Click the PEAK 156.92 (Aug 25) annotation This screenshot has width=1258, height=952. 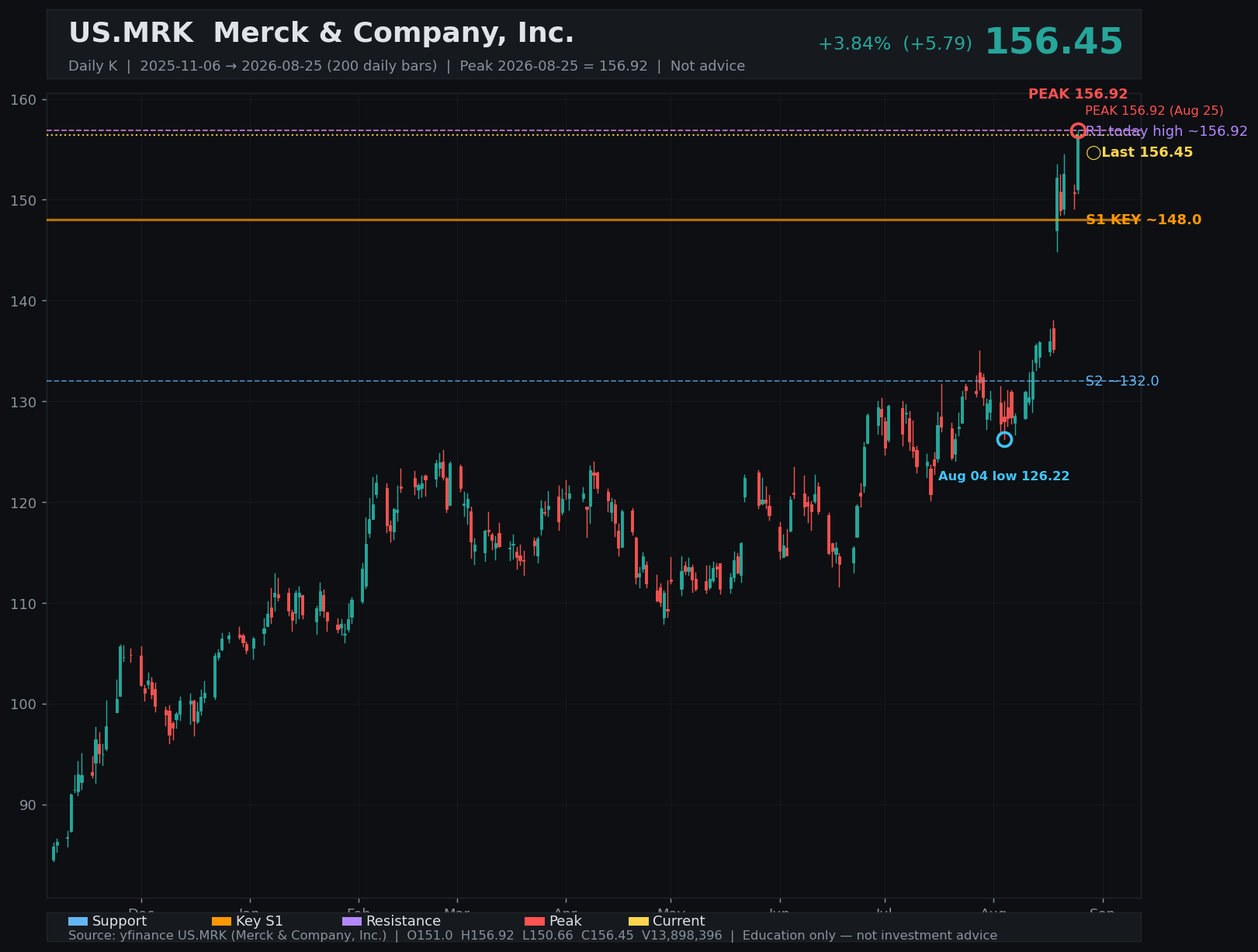[x=1154, y=111]
